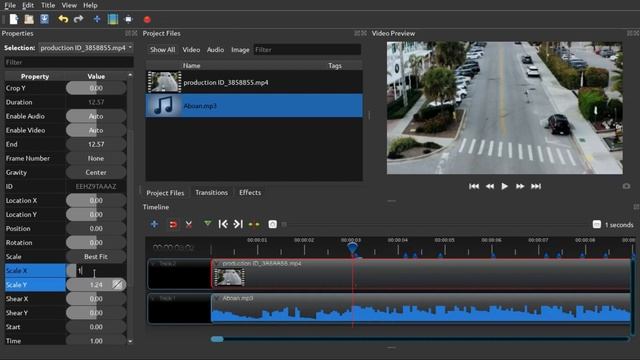
Task: Close the Project Files panel
Action: pos(364,33)
